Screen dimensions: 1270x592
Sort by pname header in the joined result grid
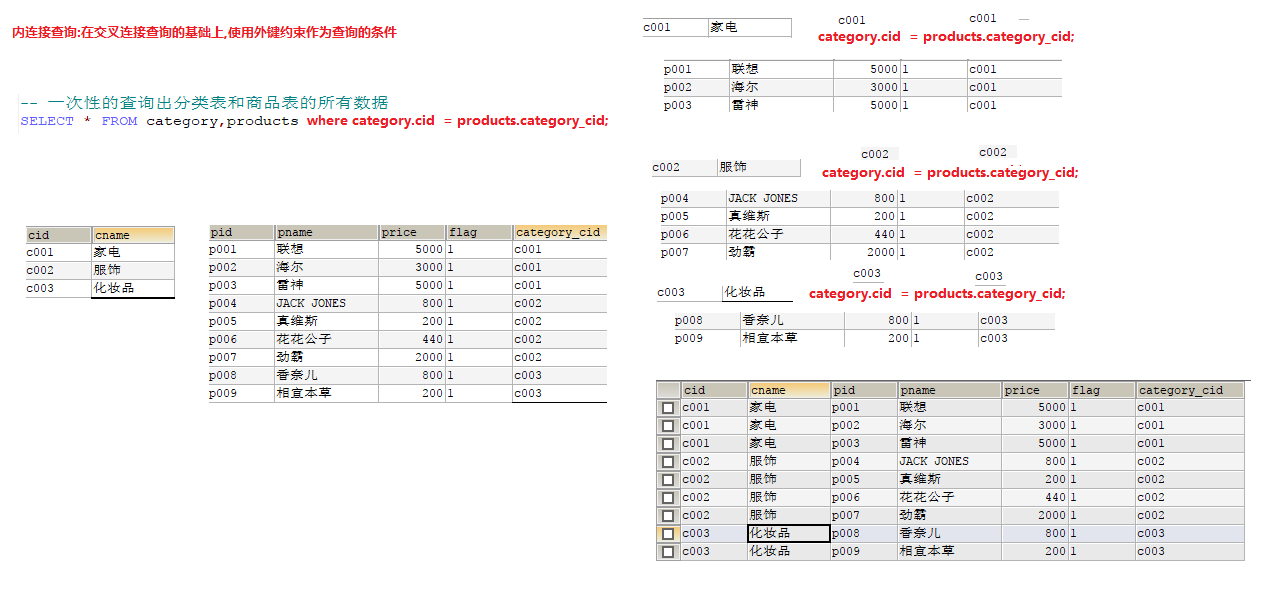(950, 390)
